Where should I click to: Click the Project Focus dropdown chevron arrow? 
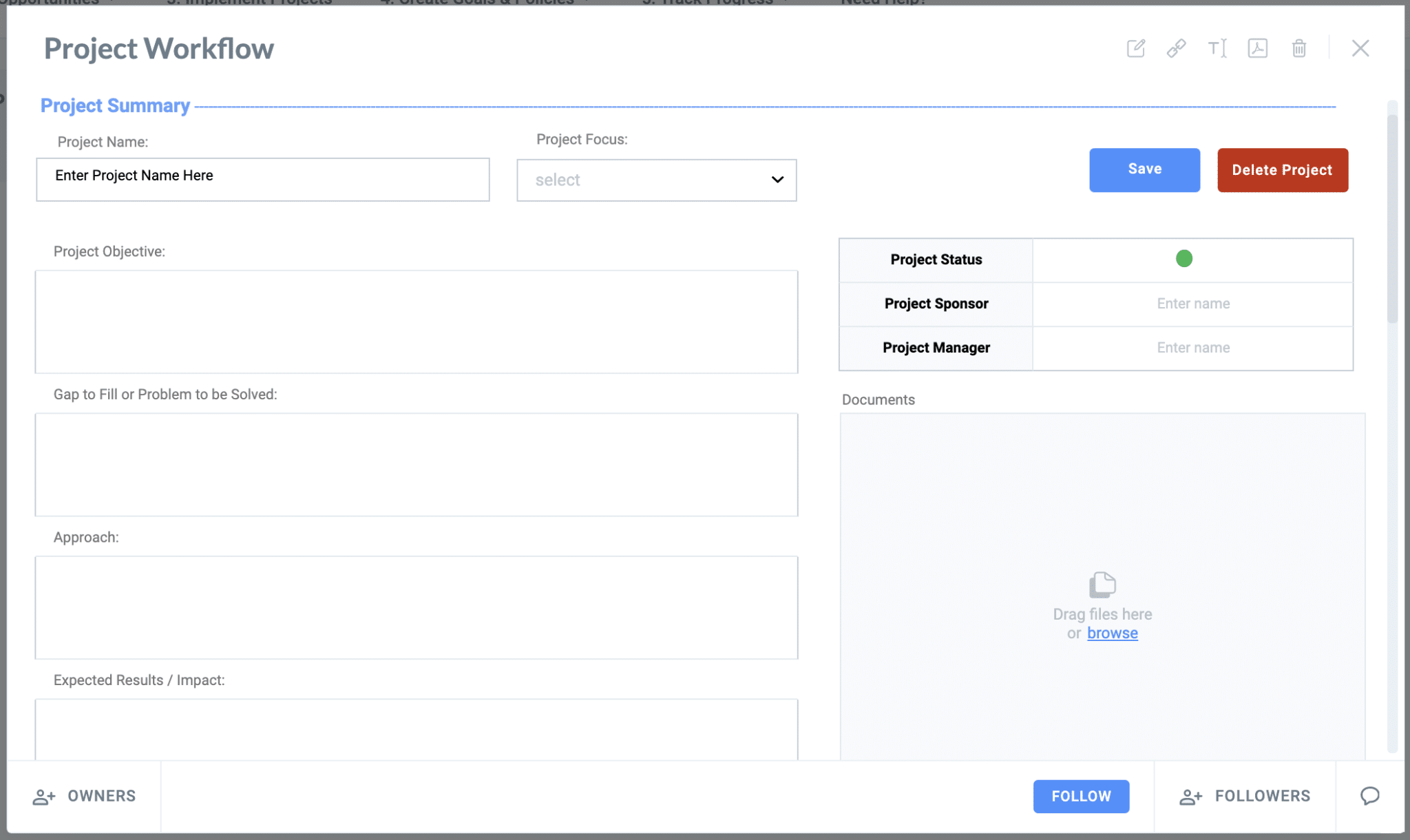coord(777,180)
